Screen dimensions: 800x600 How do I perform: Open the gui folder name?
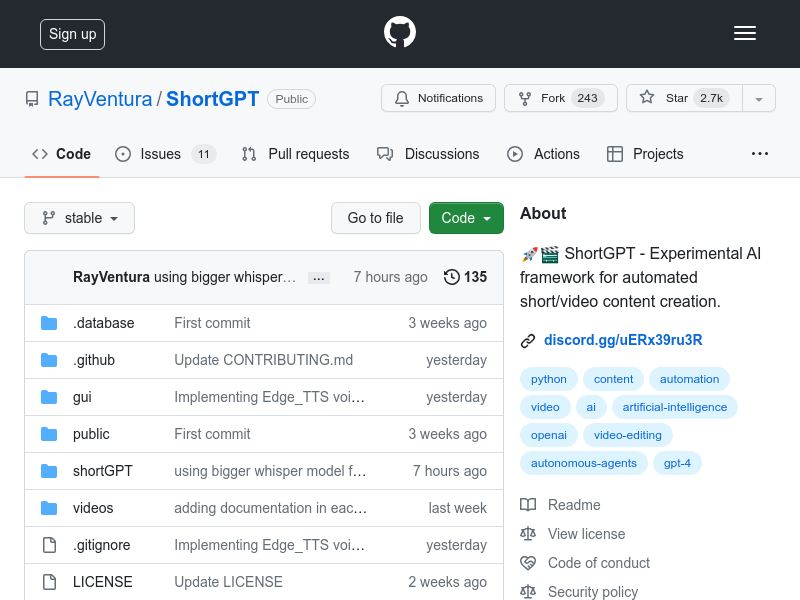click(x=82, y=397)
